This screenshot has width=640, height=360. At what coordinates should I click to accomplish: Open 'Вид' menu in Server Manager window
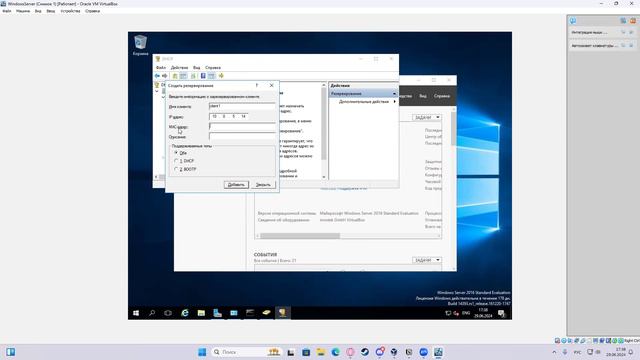point(423,96)
